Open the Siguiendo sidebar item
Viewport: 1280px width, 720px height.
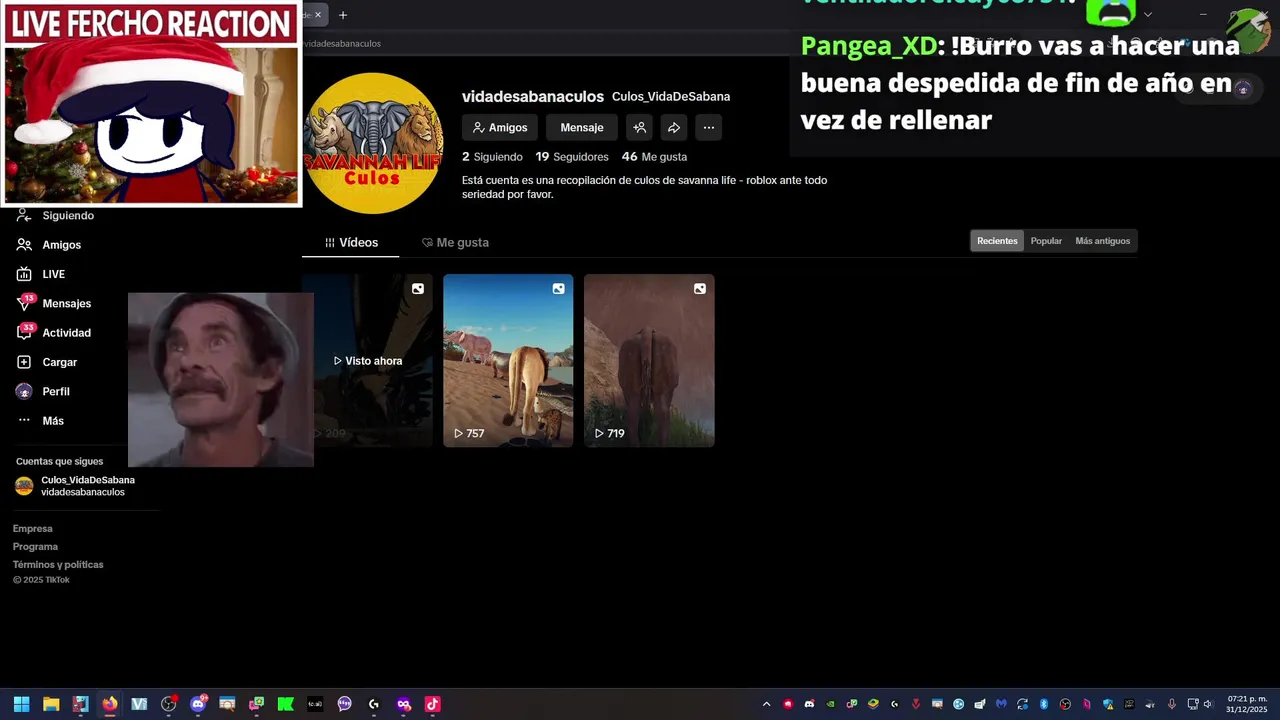(x=68, y=216)
